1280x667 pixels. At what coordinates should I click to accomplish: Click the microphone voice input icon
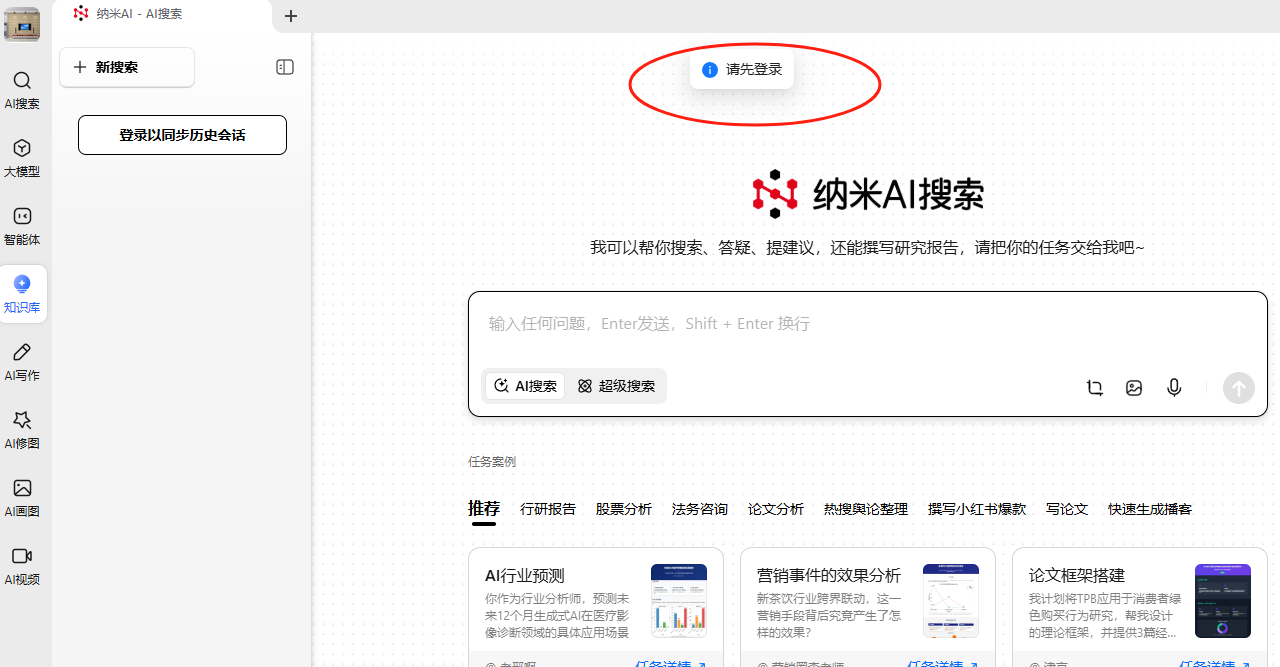tap(1175, 388)
